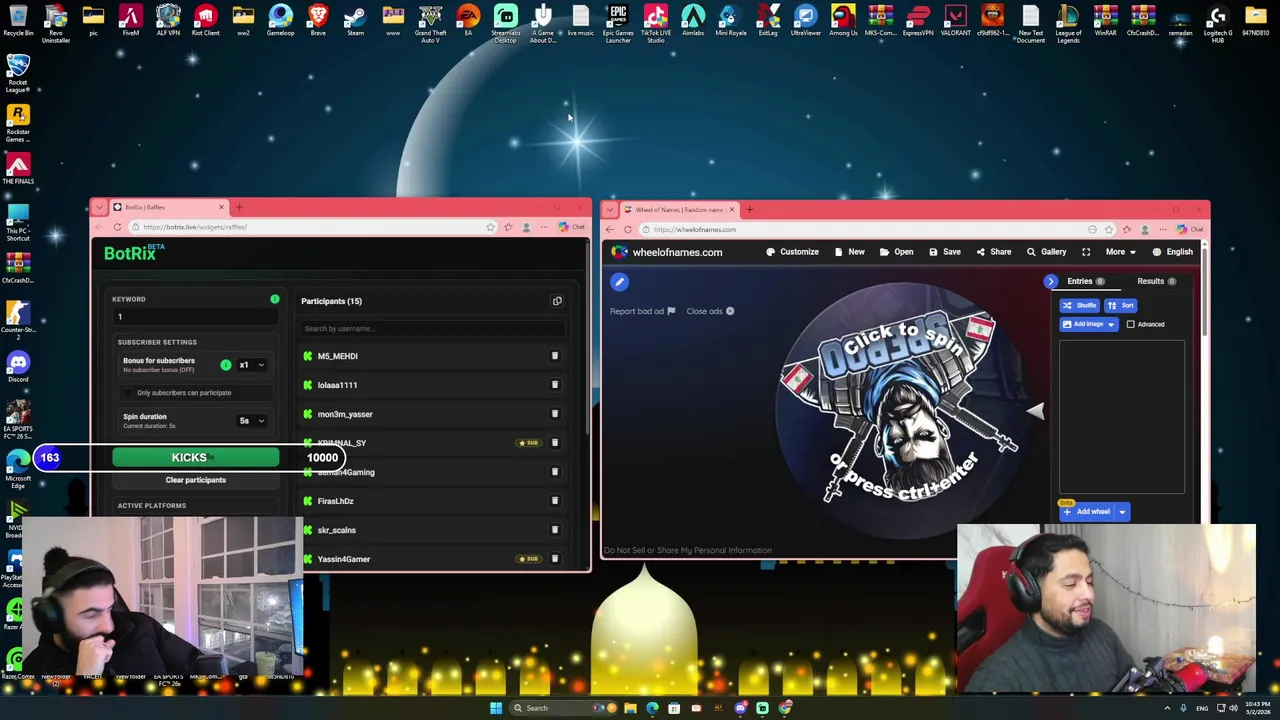Image resolution: width=1280 pixels, height=720 pixels.
Task: Open subscriber bonus x1 dropdown
Action: click(251, 365)
